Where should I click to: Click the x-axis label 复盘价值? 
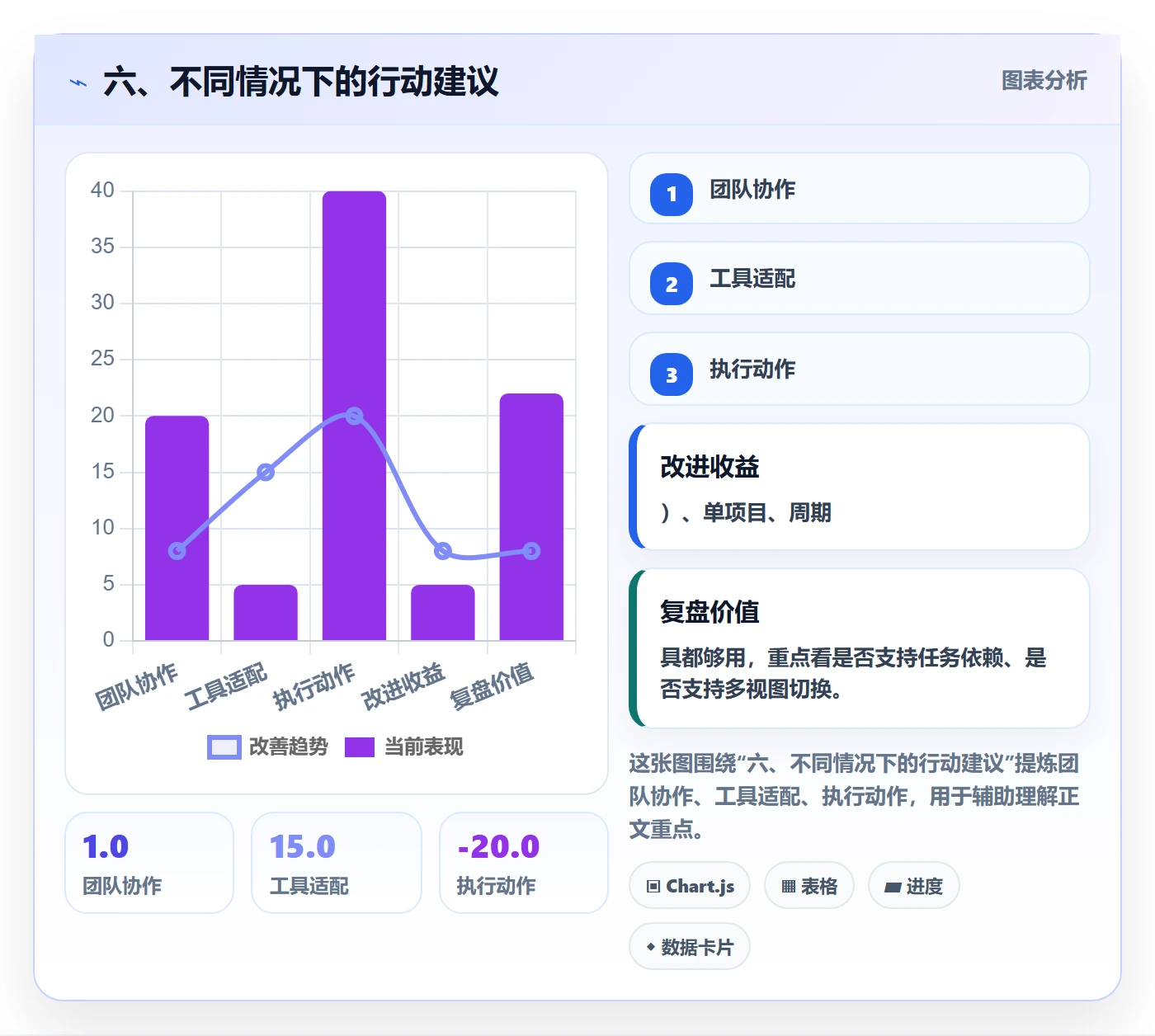coord(492,685)
